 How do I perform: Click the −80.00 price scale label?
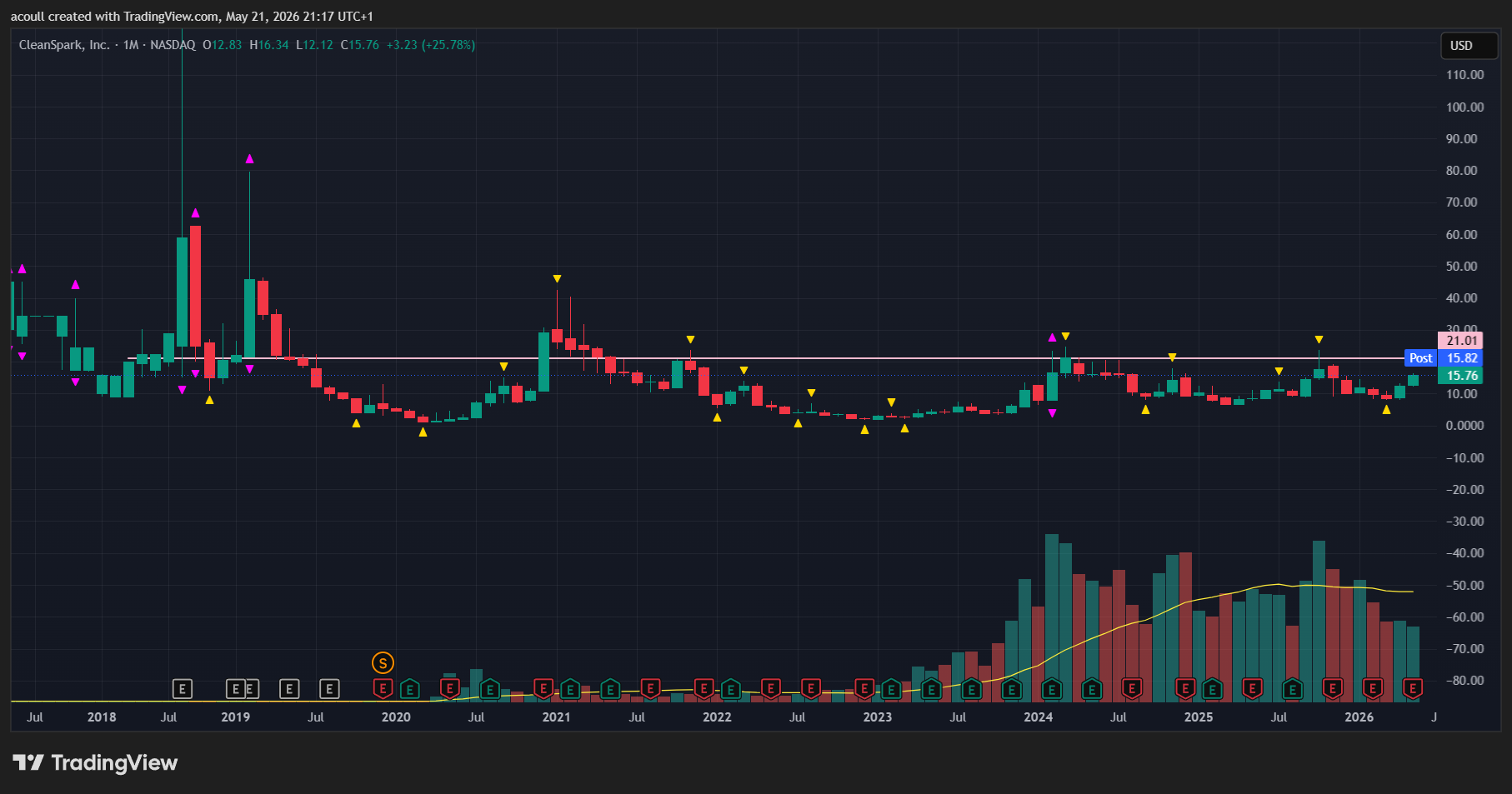click(1465, 681)
